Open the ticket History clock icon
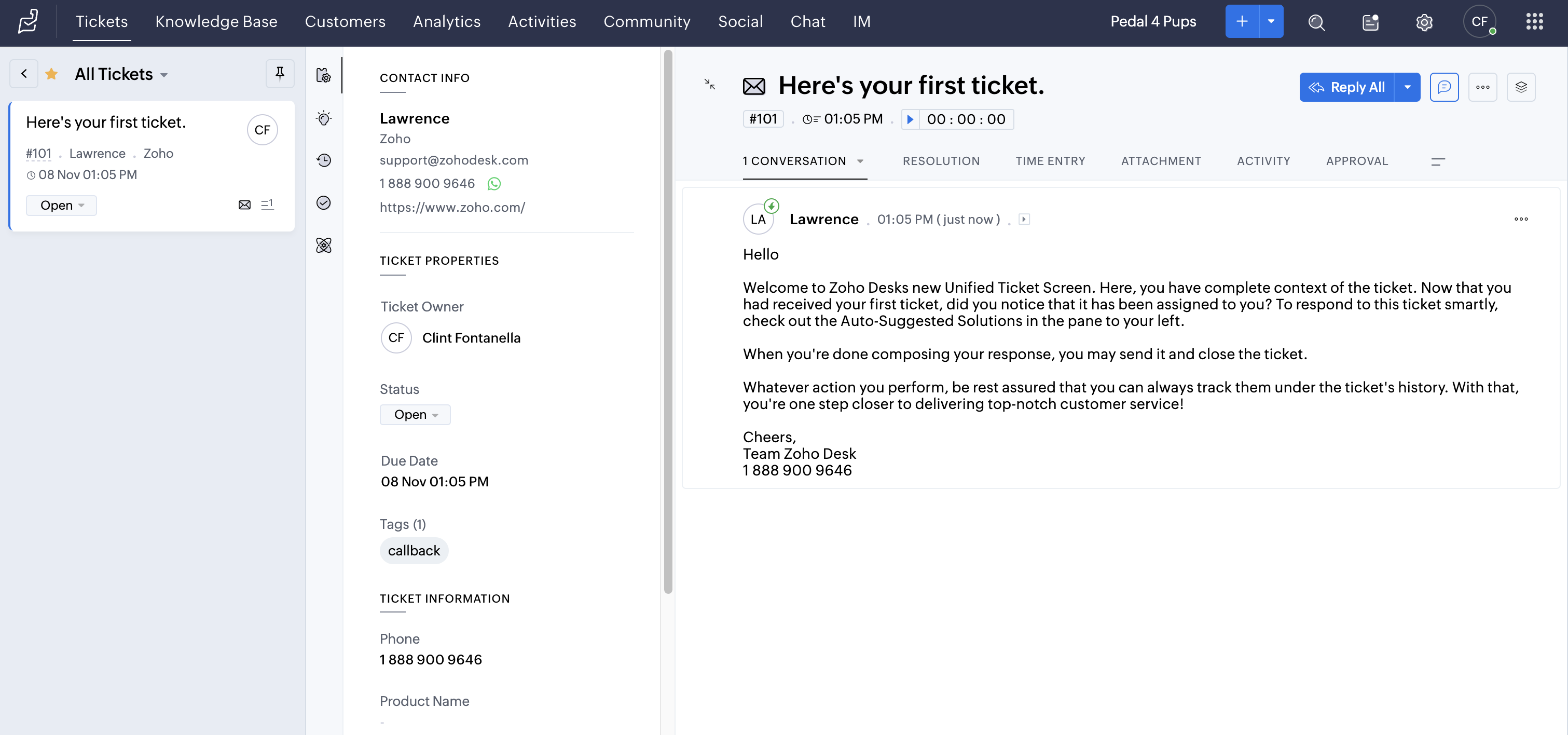Viewport: 1568px width, 735px height. pos(323,160)
